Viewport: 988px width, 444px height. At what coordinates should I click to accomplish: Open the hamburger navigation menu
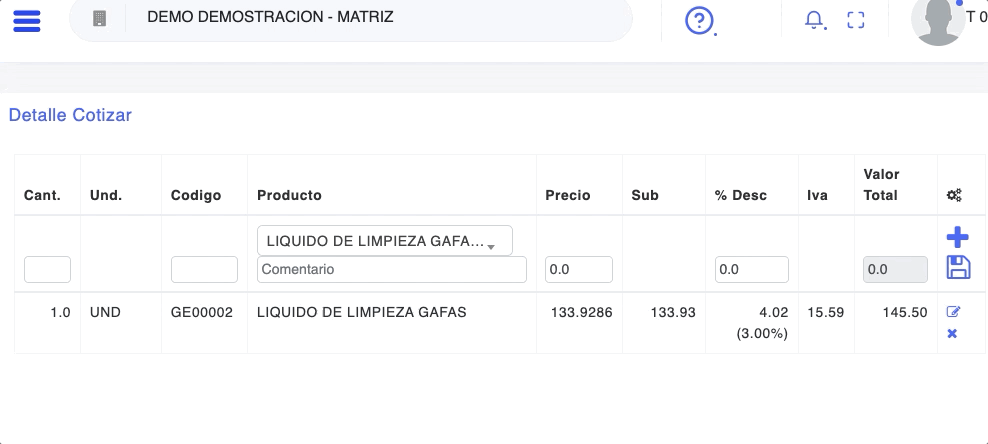(x=26, y=21)
